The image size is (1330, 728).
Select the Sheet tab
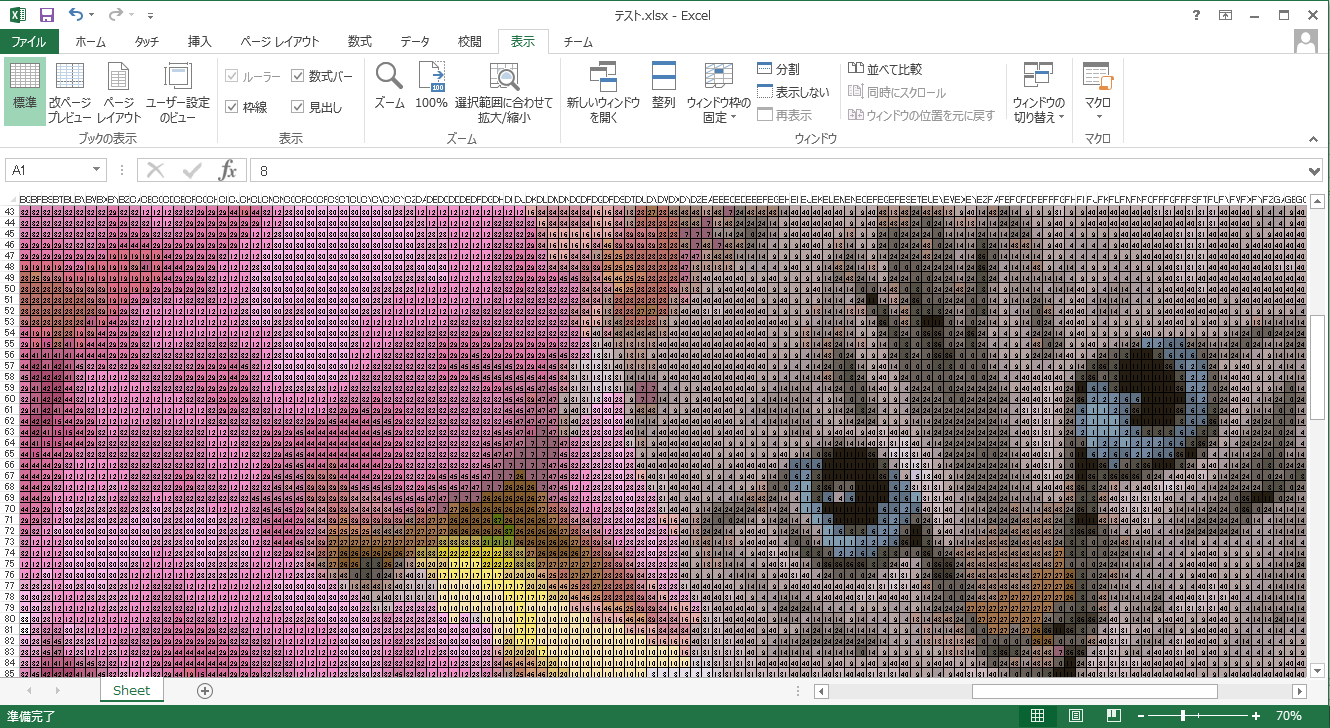point(131,690)
